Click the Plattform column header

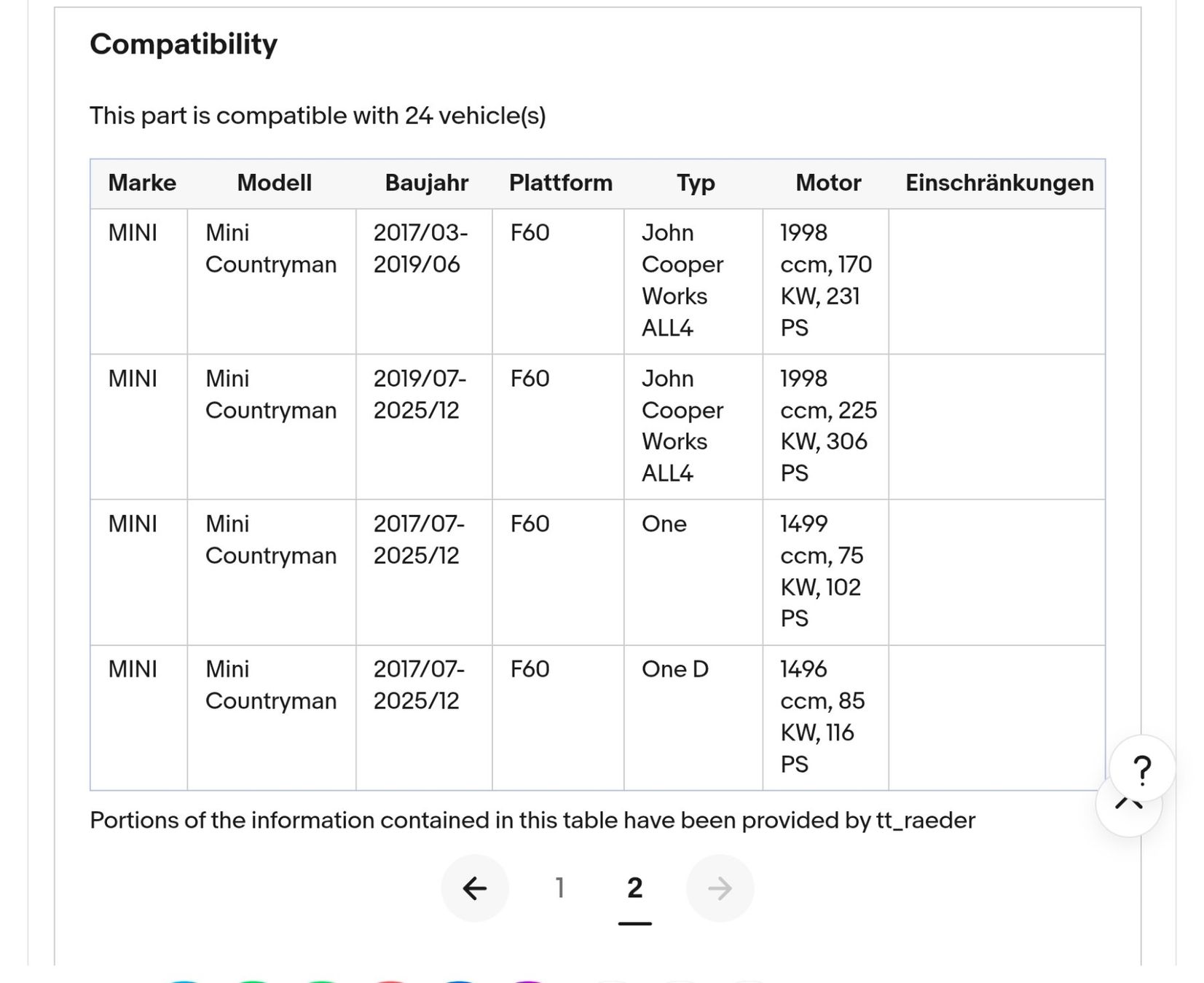[560, 183]
